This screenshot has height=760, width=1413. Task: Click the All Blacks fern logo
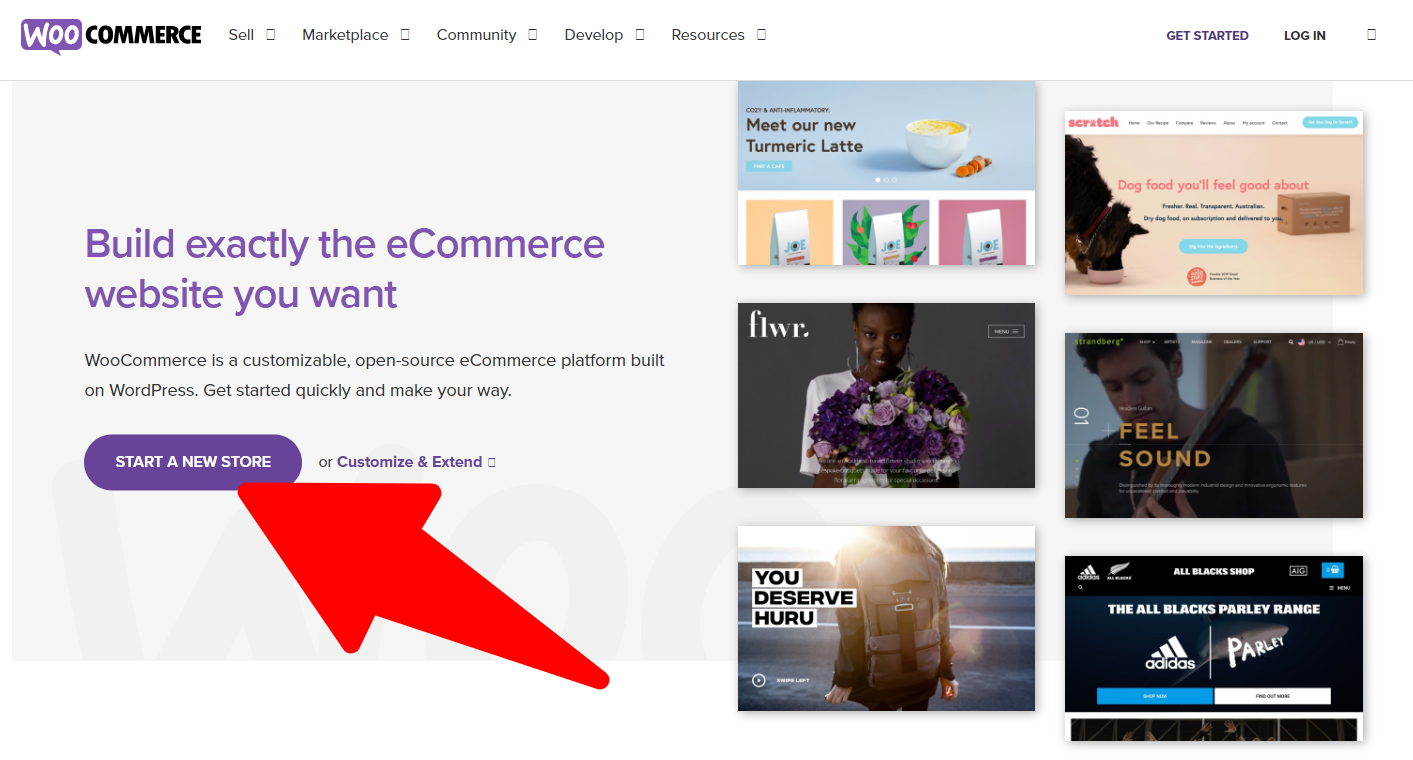coord(1119,571)
